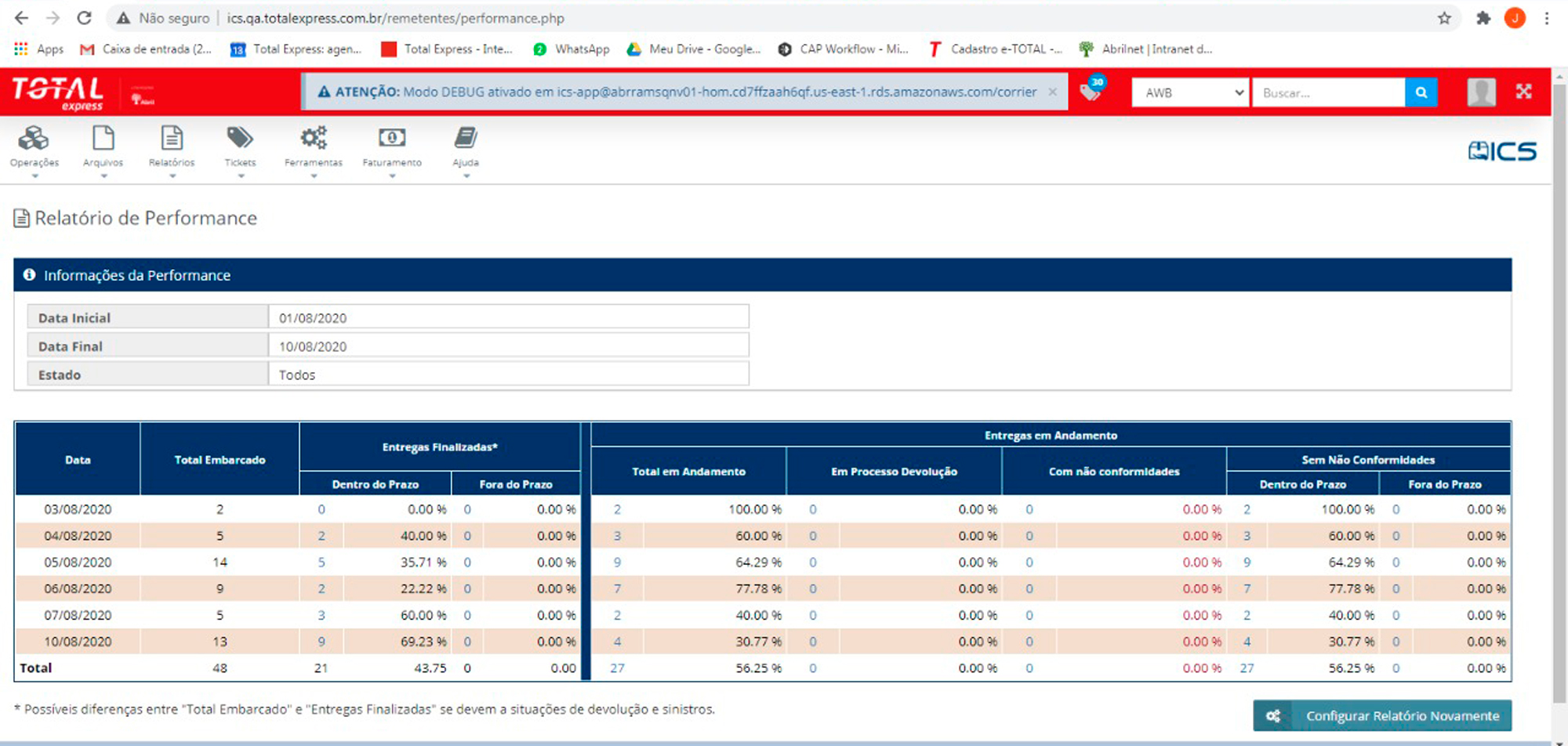Click the ICS logo
The width and height of the screenshot is (1568, 746).
click(1502, 150)
